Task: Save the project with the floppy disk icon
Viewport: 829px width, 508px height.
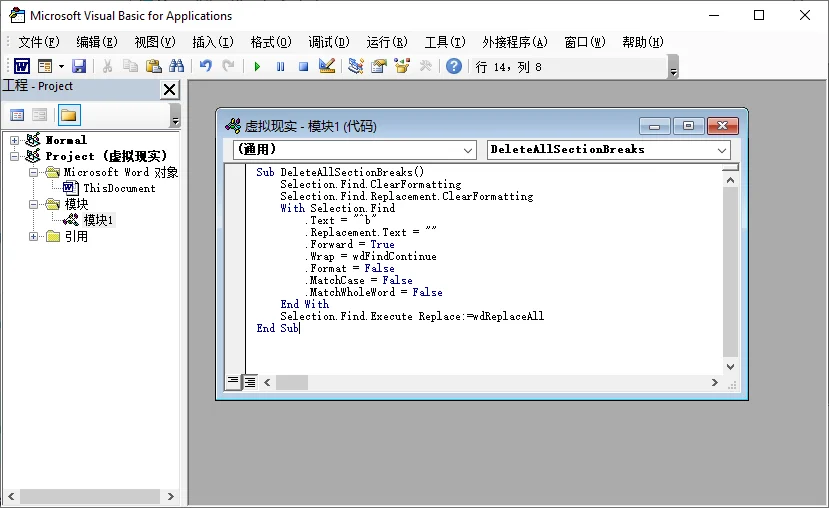Action: click(79, 67)
